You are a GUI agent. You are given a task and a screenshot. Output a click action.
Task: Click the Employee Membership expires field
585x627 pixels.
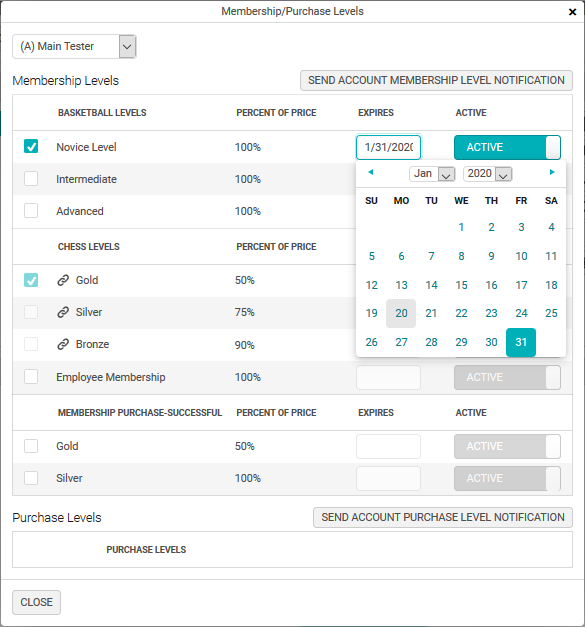point(388,377)
